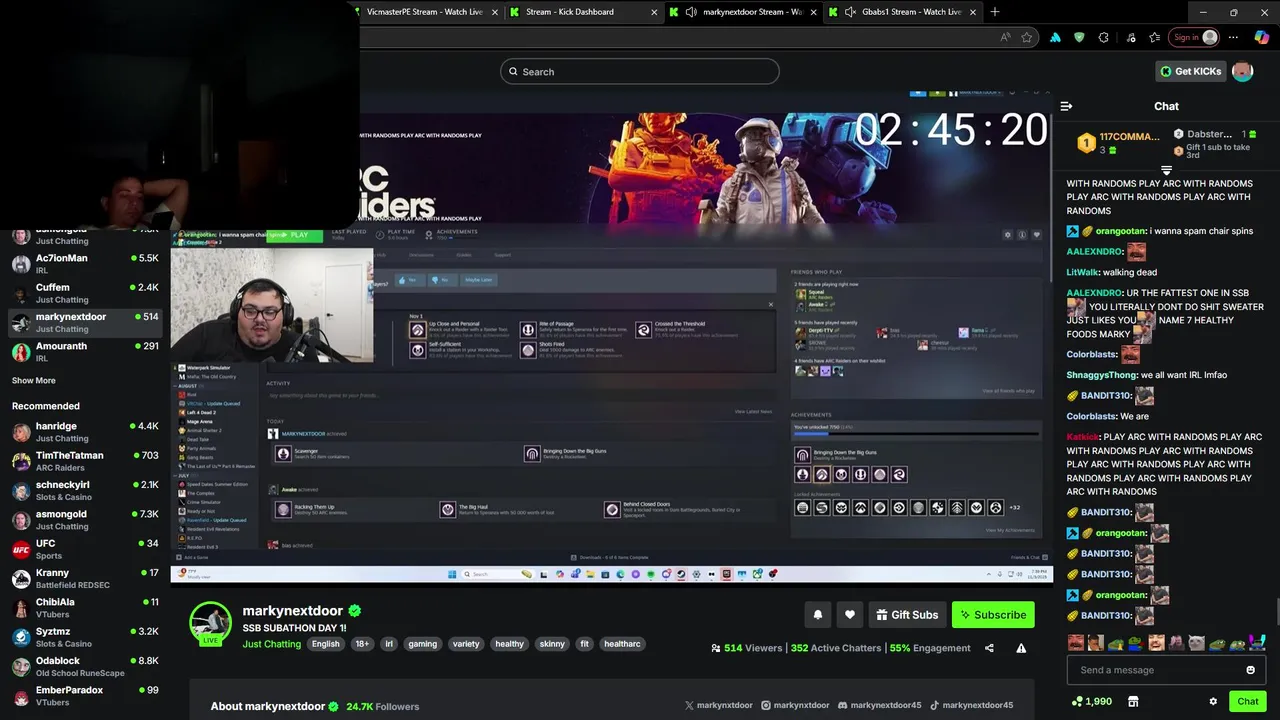Viewport: 1280px width, 720px height.
Task: Click the variety tag
Action: [466, 644]
